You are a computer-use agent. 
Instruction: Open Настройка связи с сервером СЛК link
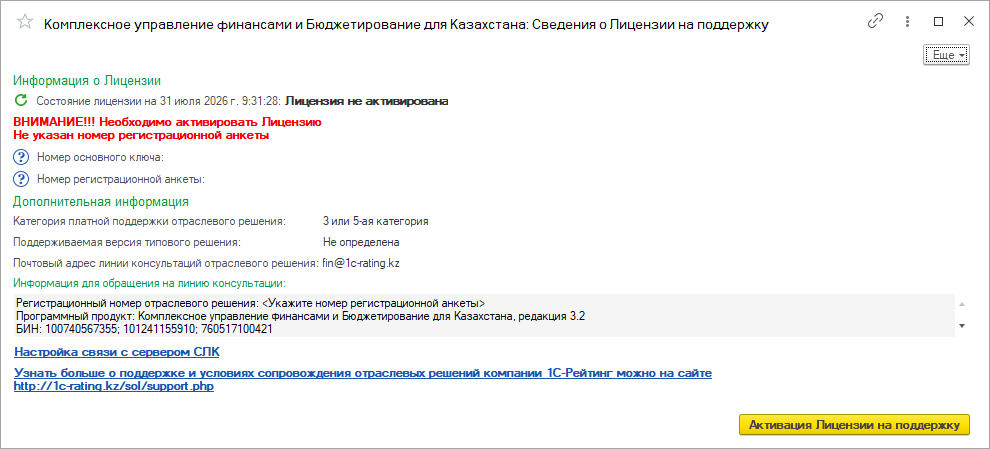[x=117, y=352]
